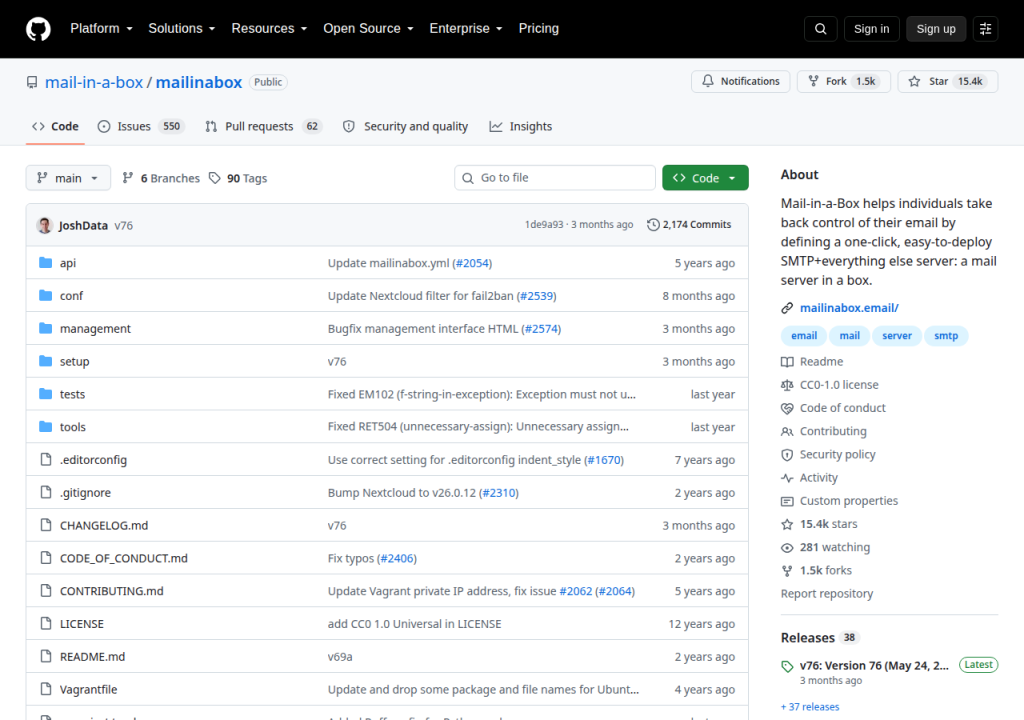This screenshot has width=1024, height=720.
Task: Switch to the Pull requests tab
Action: 264,126
